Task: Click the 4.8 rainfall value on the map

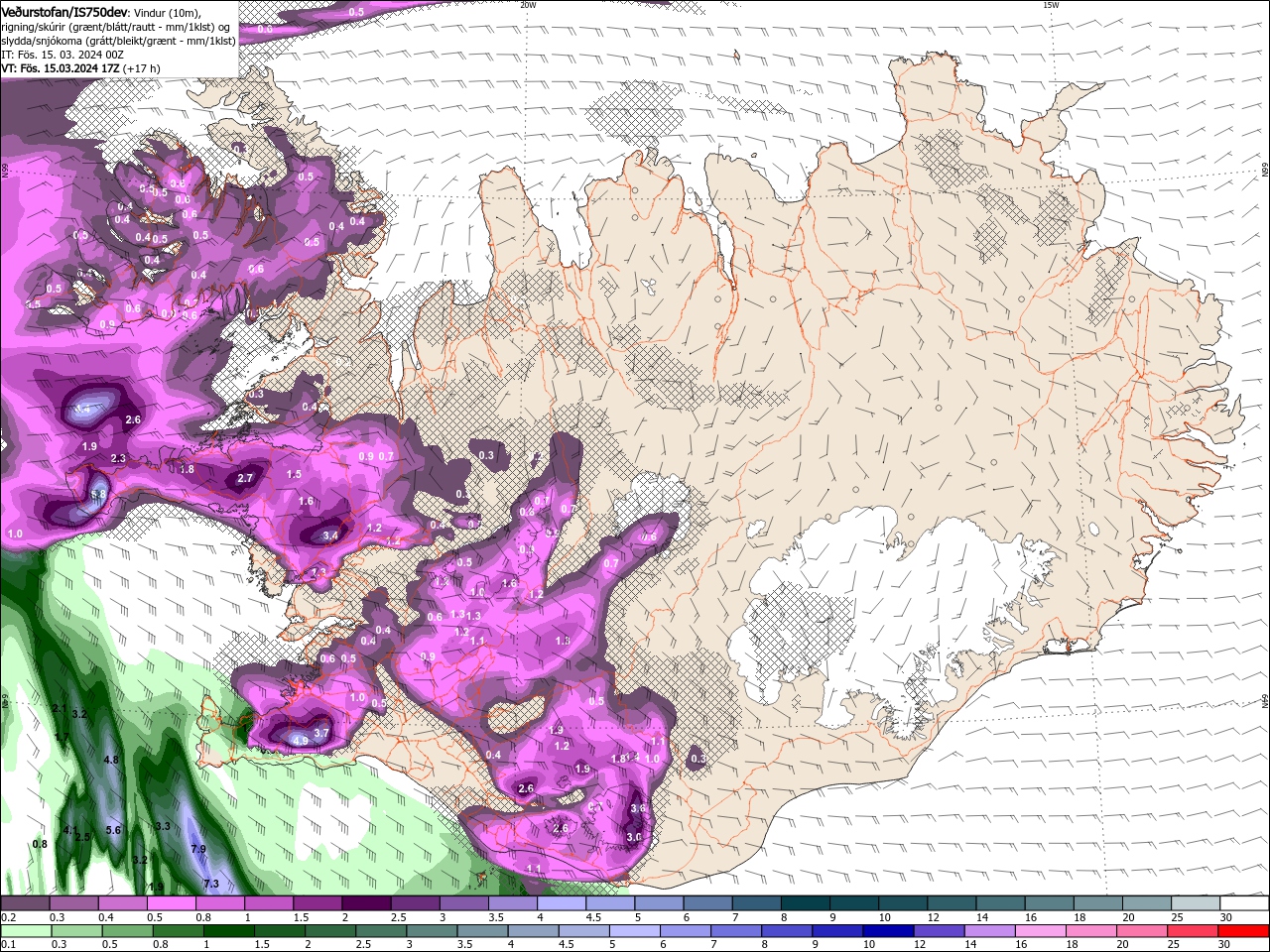Action: click(111, 760)
